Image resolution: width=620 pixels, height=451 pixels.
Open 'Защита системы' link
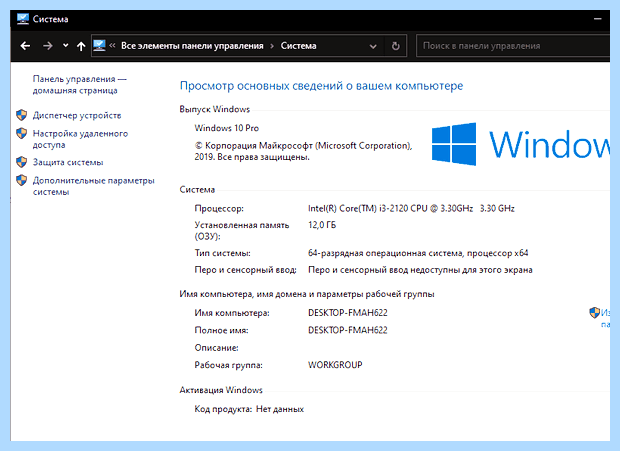click(x=68, y=162)
